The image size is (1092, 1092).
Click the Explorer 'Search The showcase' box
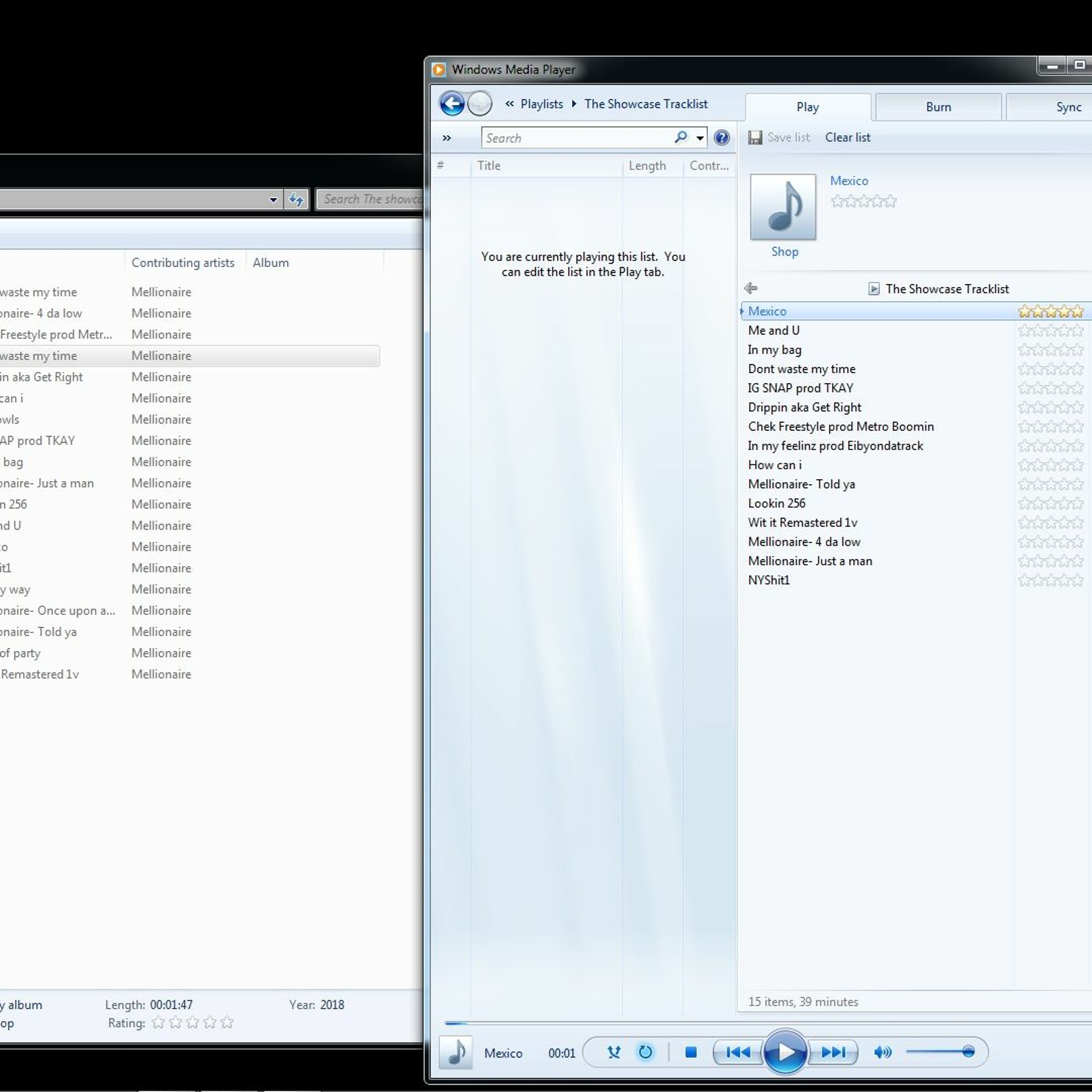pos(370,199)
